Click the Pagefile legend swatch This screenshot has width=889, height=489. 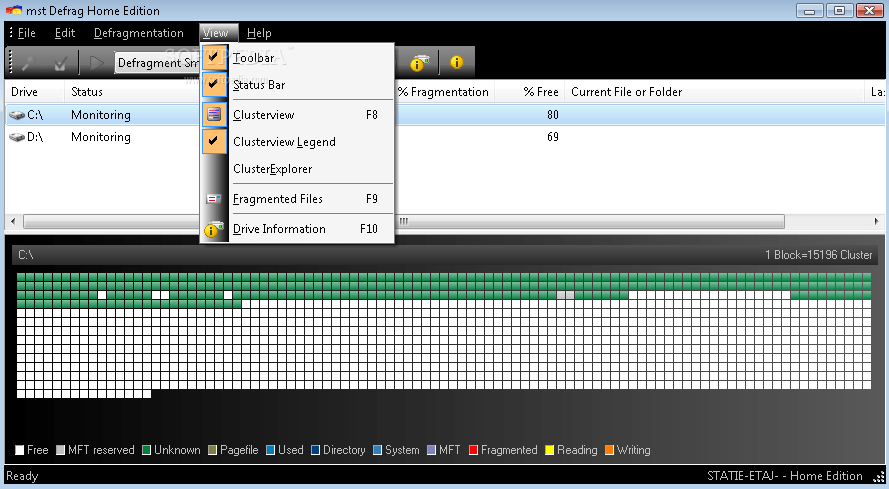[213, 450]
